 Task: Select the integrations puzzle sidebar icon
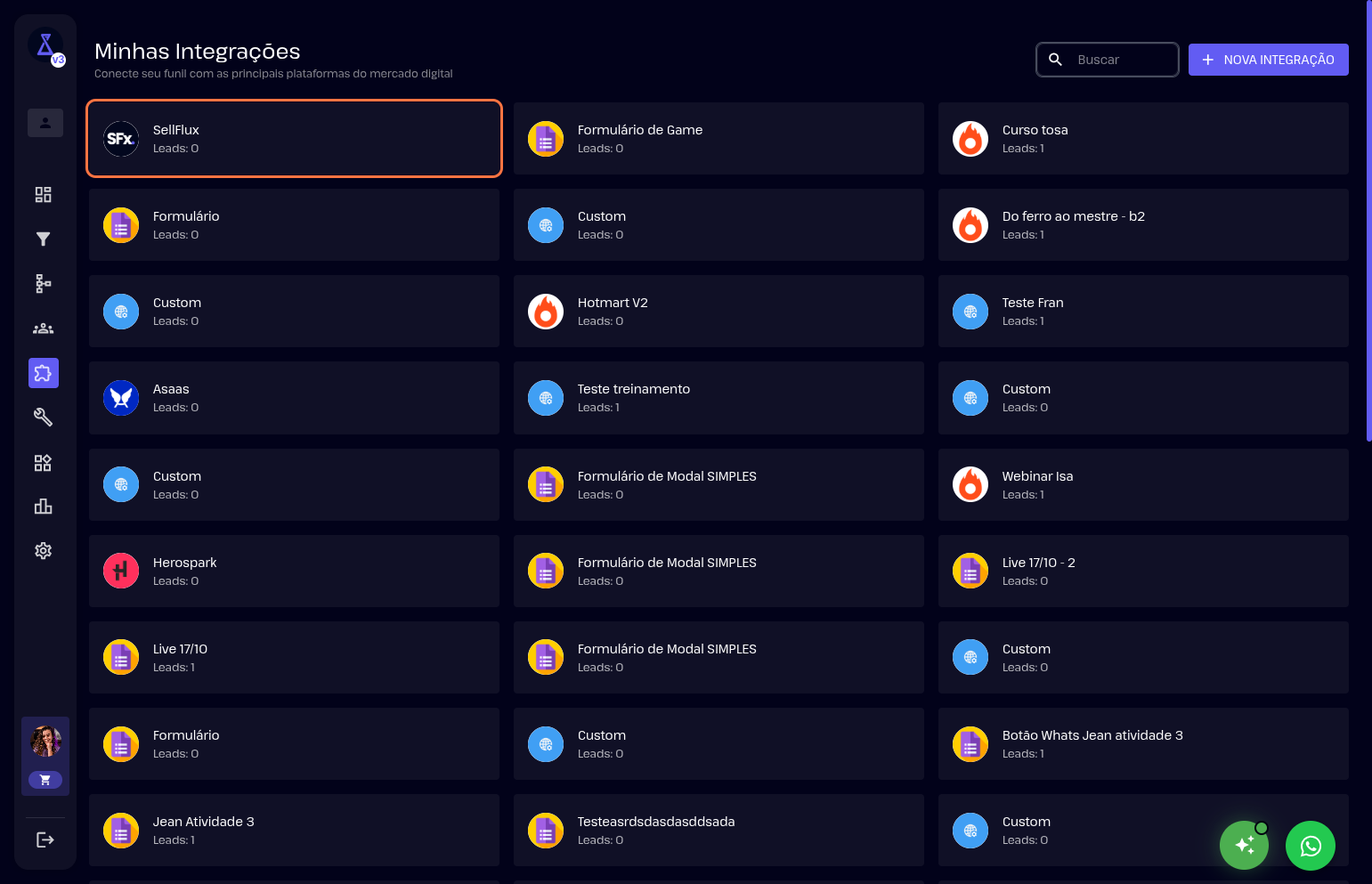click(x=43, y=373)
